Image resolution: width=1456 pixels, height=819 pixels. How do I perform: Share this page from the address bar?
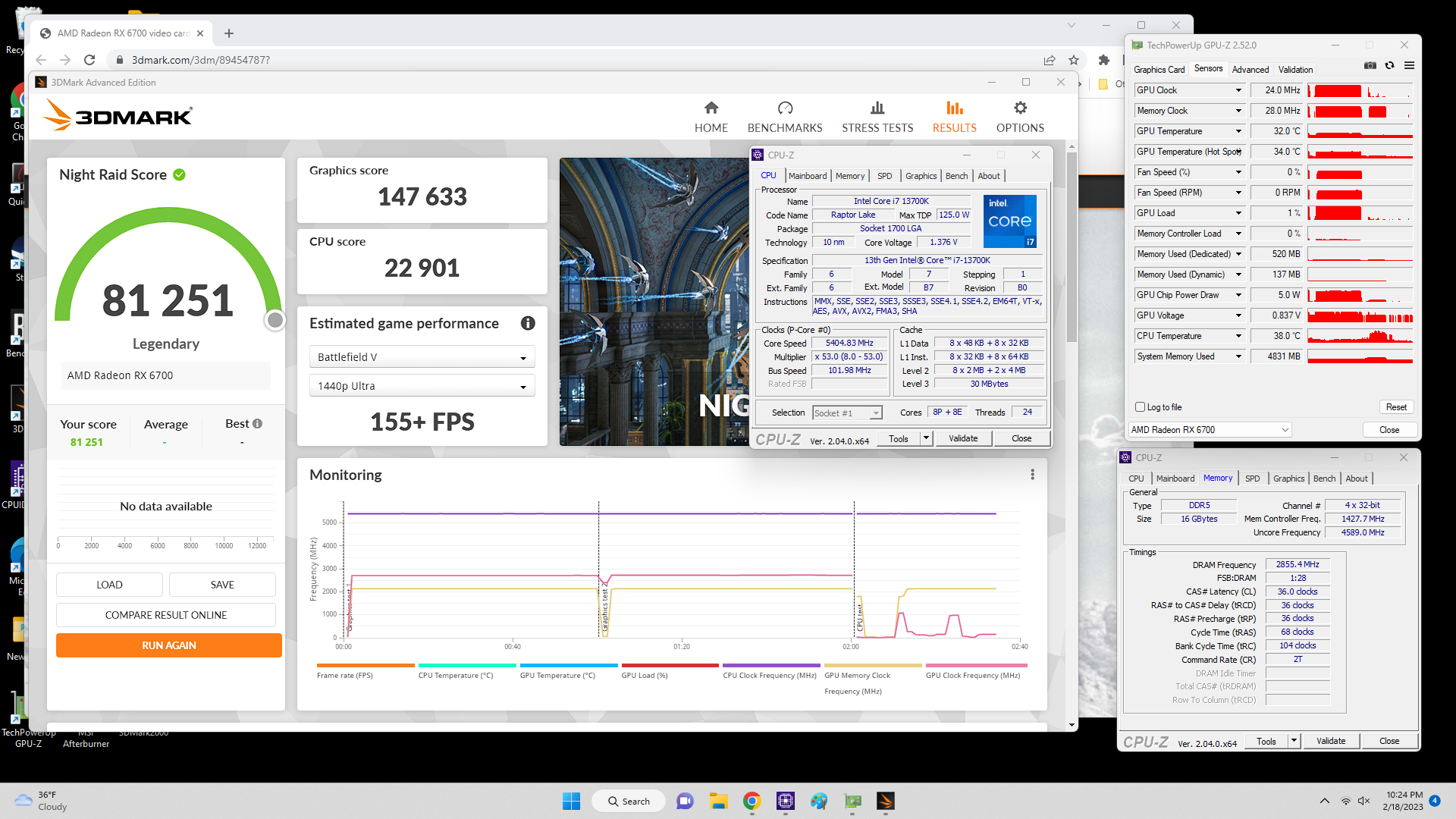[x=1050, y=60]
